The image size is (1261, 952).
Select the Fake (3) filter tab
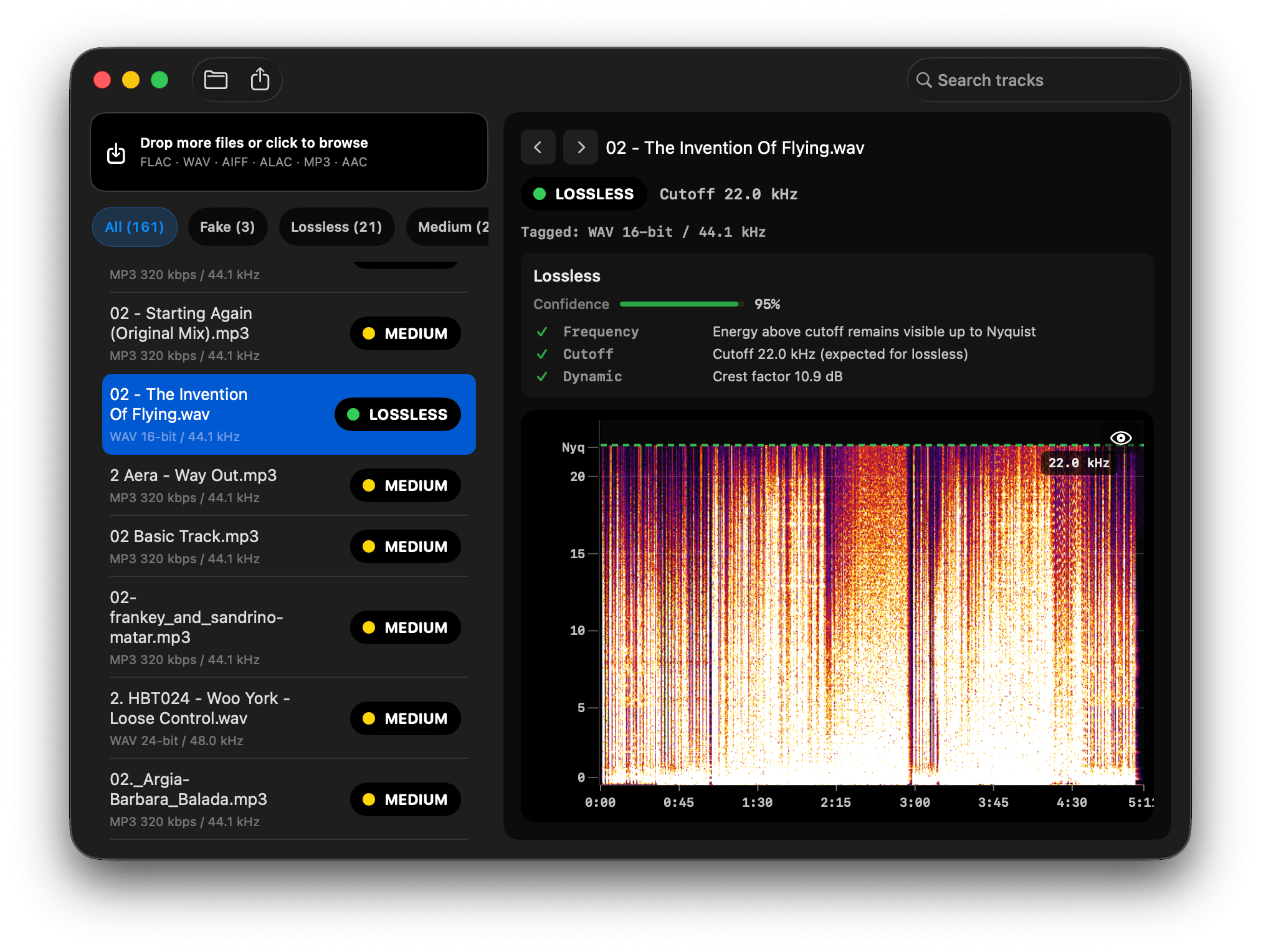tap(227, 227)
